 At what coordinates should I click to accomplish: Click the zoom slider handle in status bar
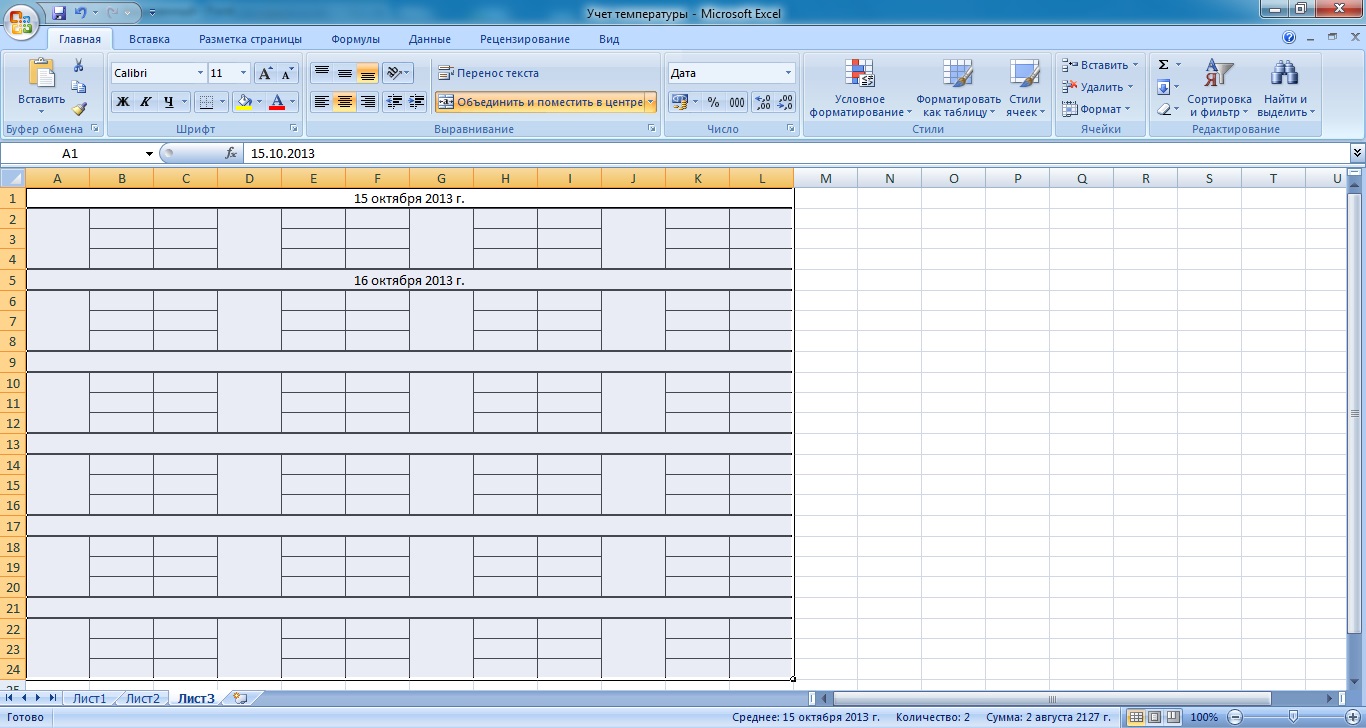1293,717
